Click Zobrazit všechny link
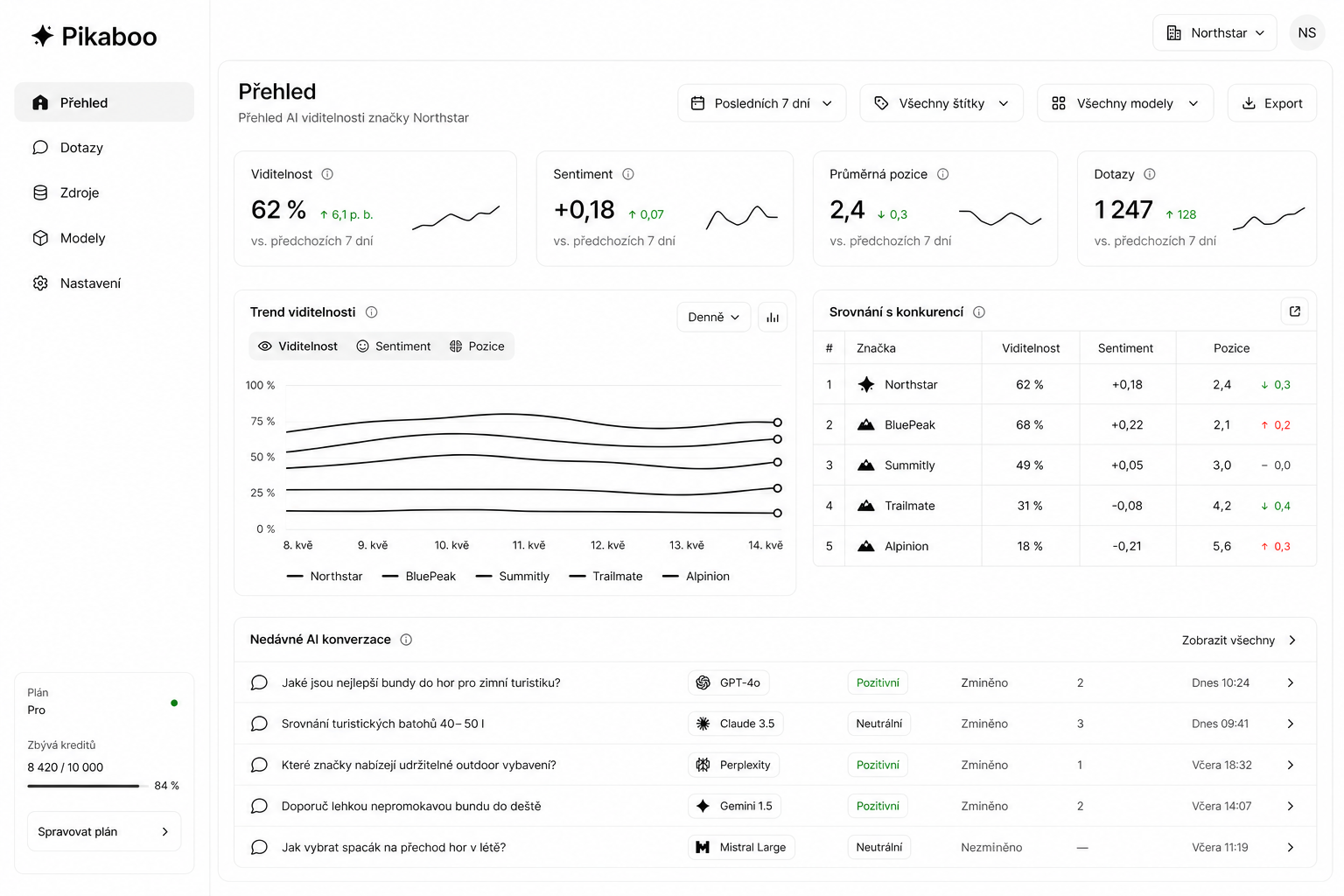 [x=1239, y=640]
